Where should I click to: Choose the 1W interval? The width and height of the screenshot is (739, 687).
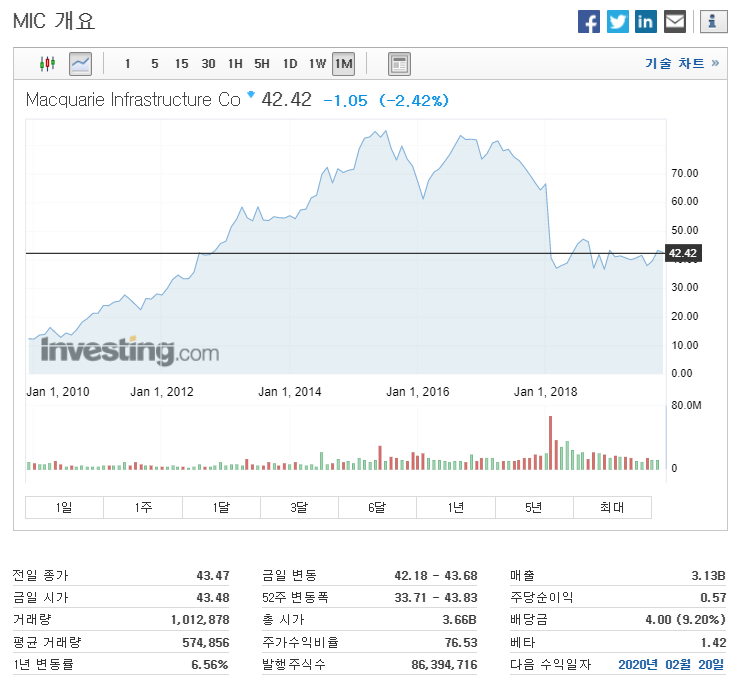317,64
